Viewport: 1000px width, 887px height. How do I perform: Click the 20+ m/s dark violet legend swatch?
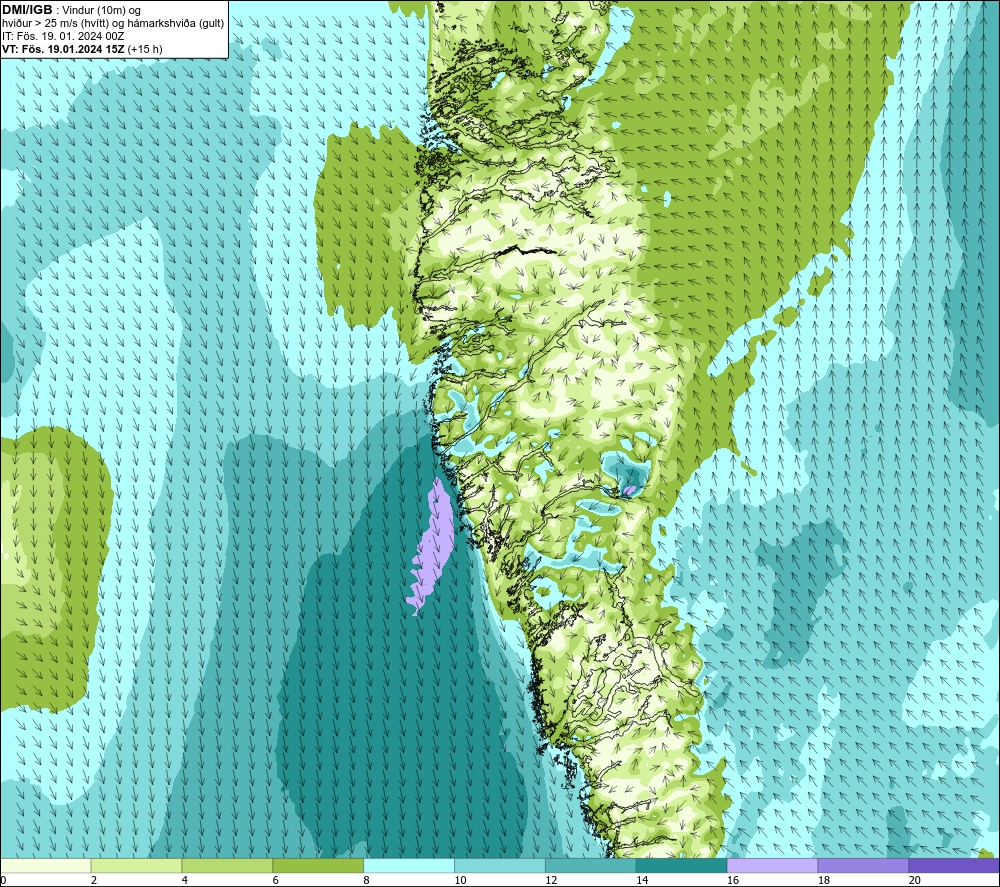pyautogui.click(x=954, y=865)
